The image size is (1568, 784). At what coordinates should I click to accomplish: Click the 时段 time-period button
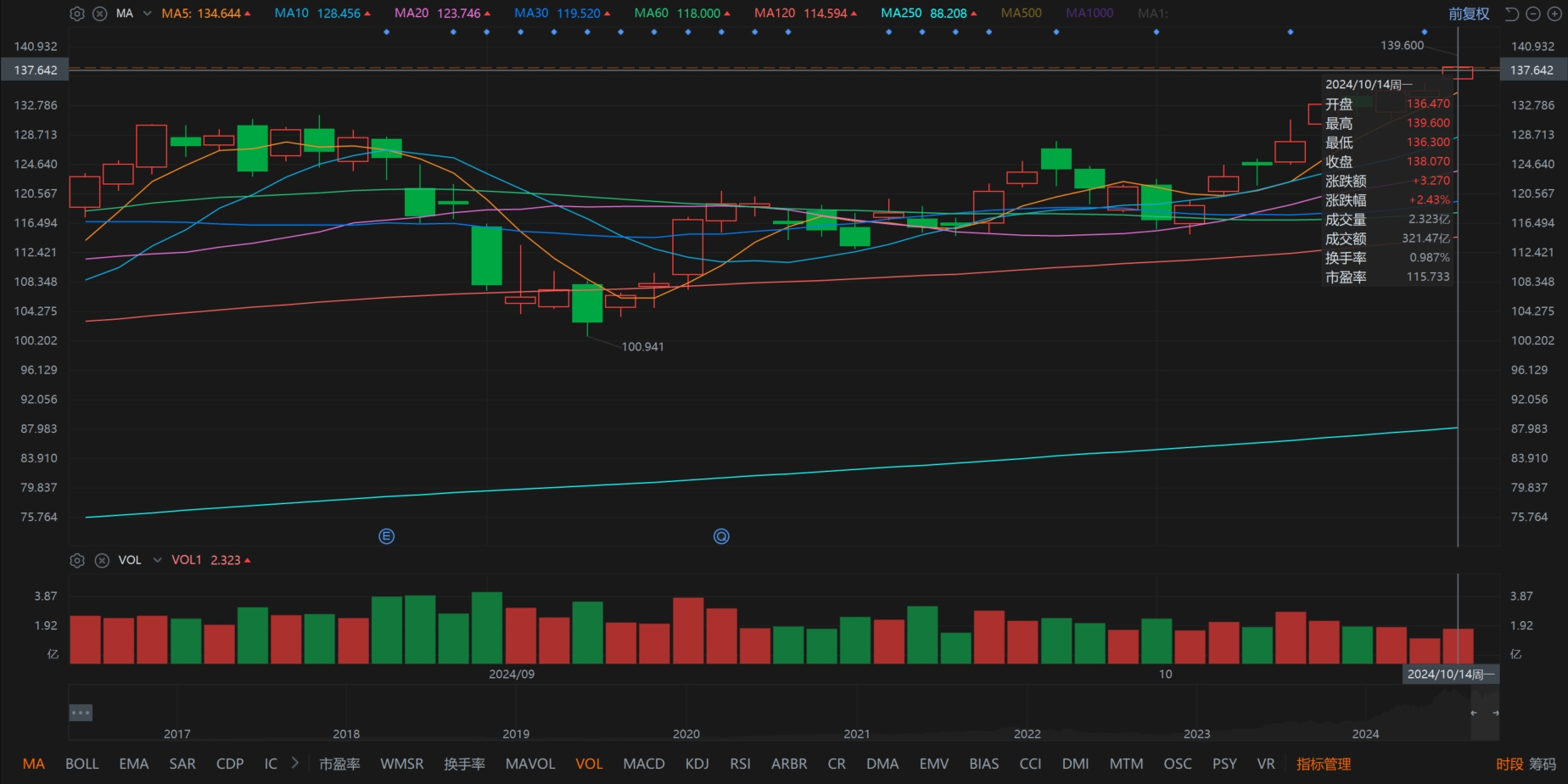[1509, 764]
